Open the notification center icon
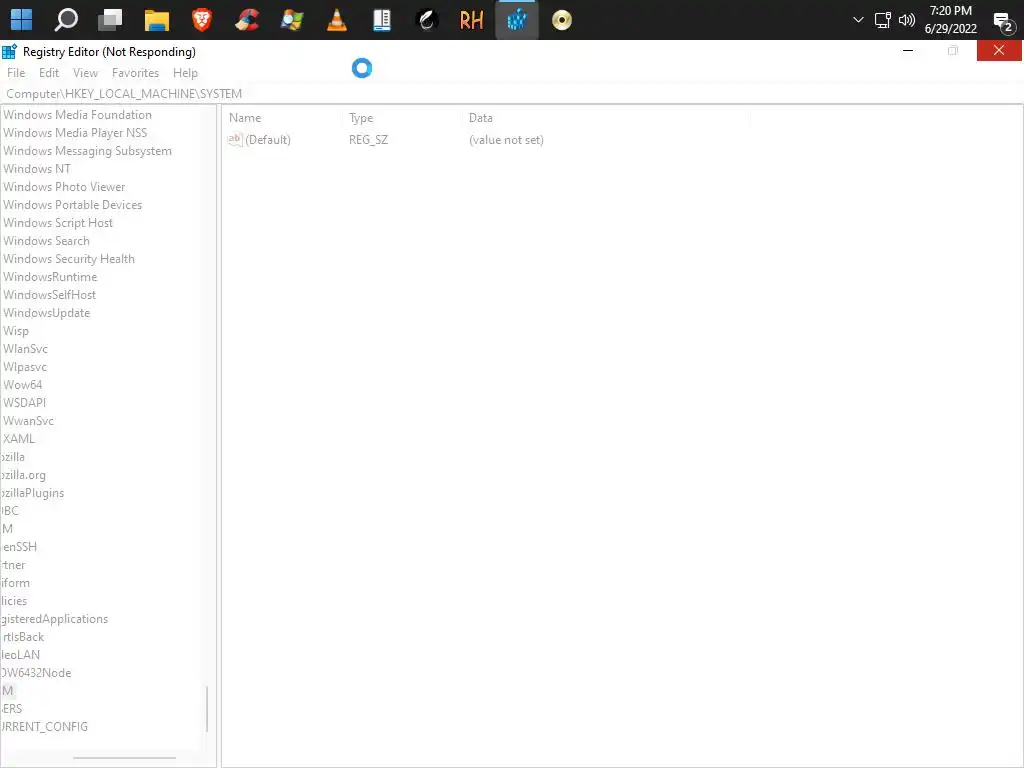 pyautogui.click(x=1004, y=23)
